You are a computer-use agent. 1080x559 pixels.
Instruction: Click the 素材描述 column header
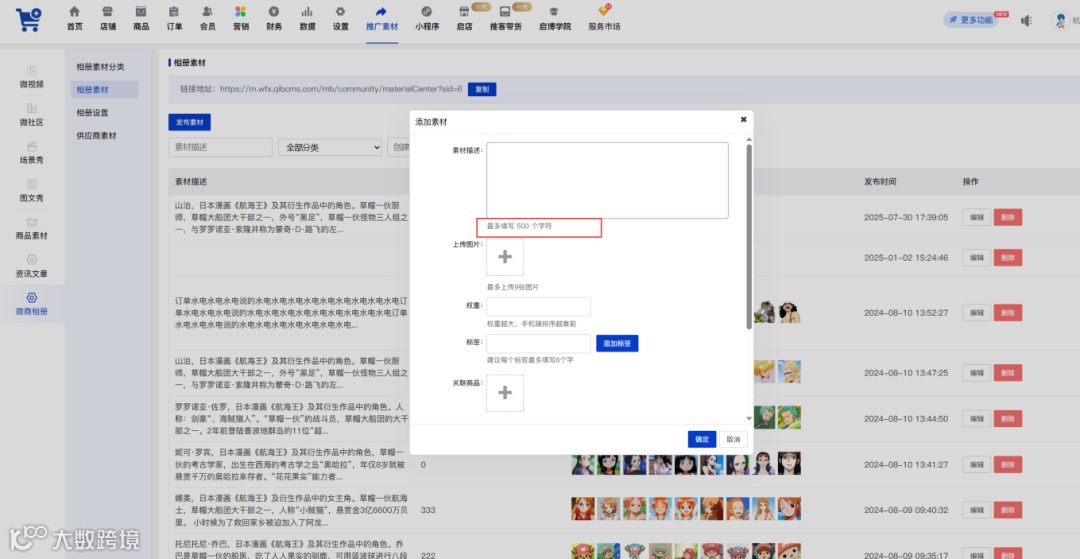pyautogui.click(x=191, y=182)
